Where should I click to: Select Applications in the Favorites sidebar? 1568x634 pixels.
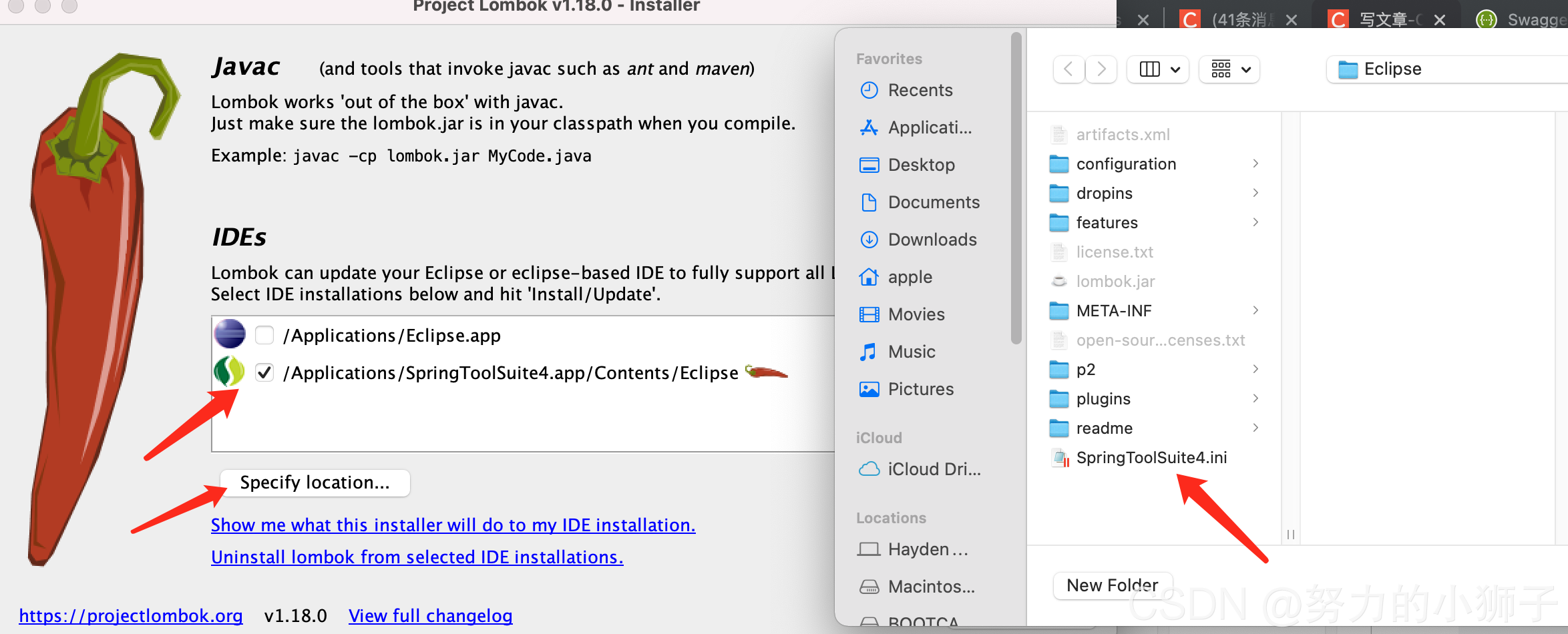(930, 127)
